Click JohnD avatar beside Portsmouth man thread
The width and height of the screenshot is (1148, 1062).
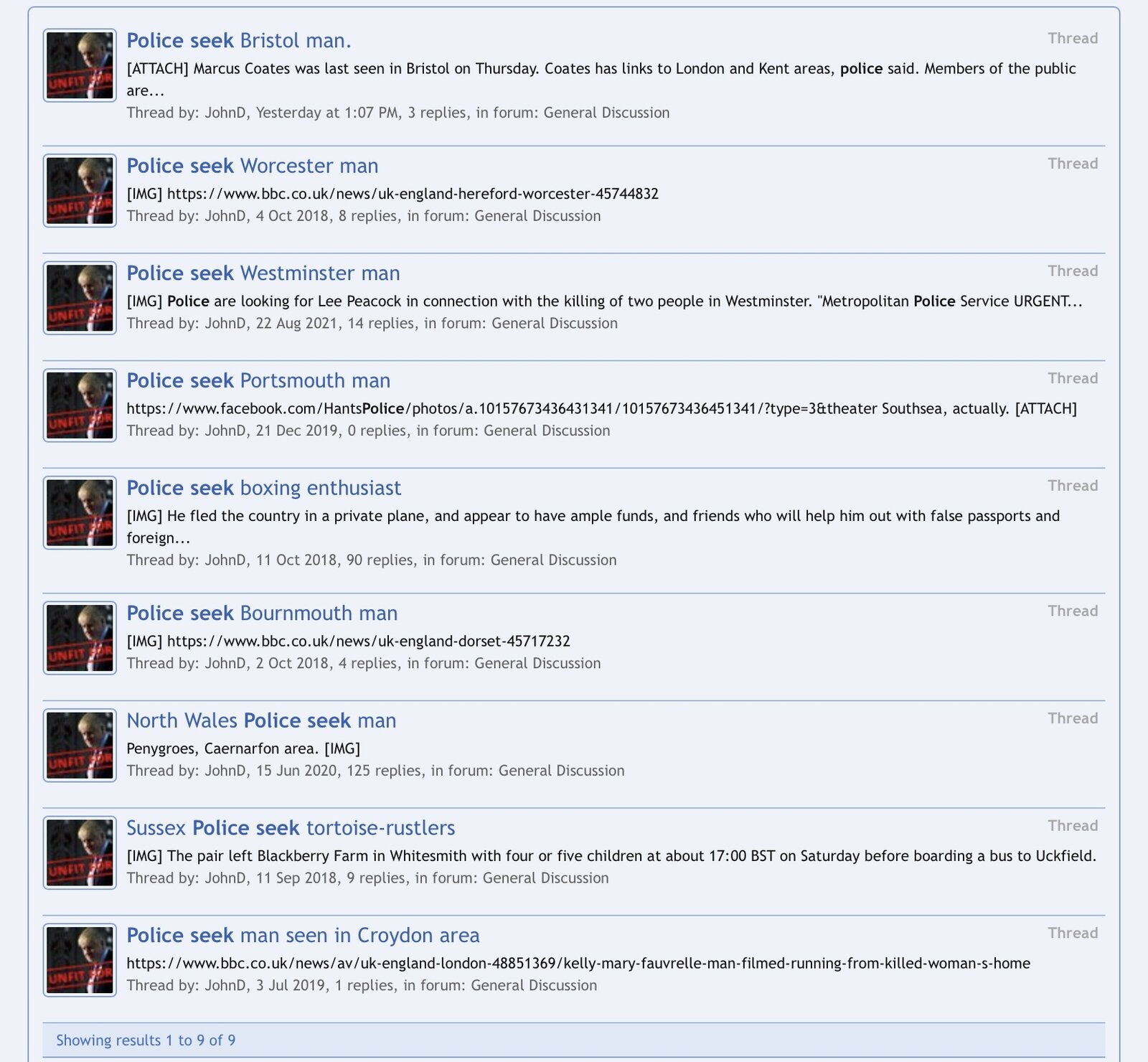[x=80, y=405]
